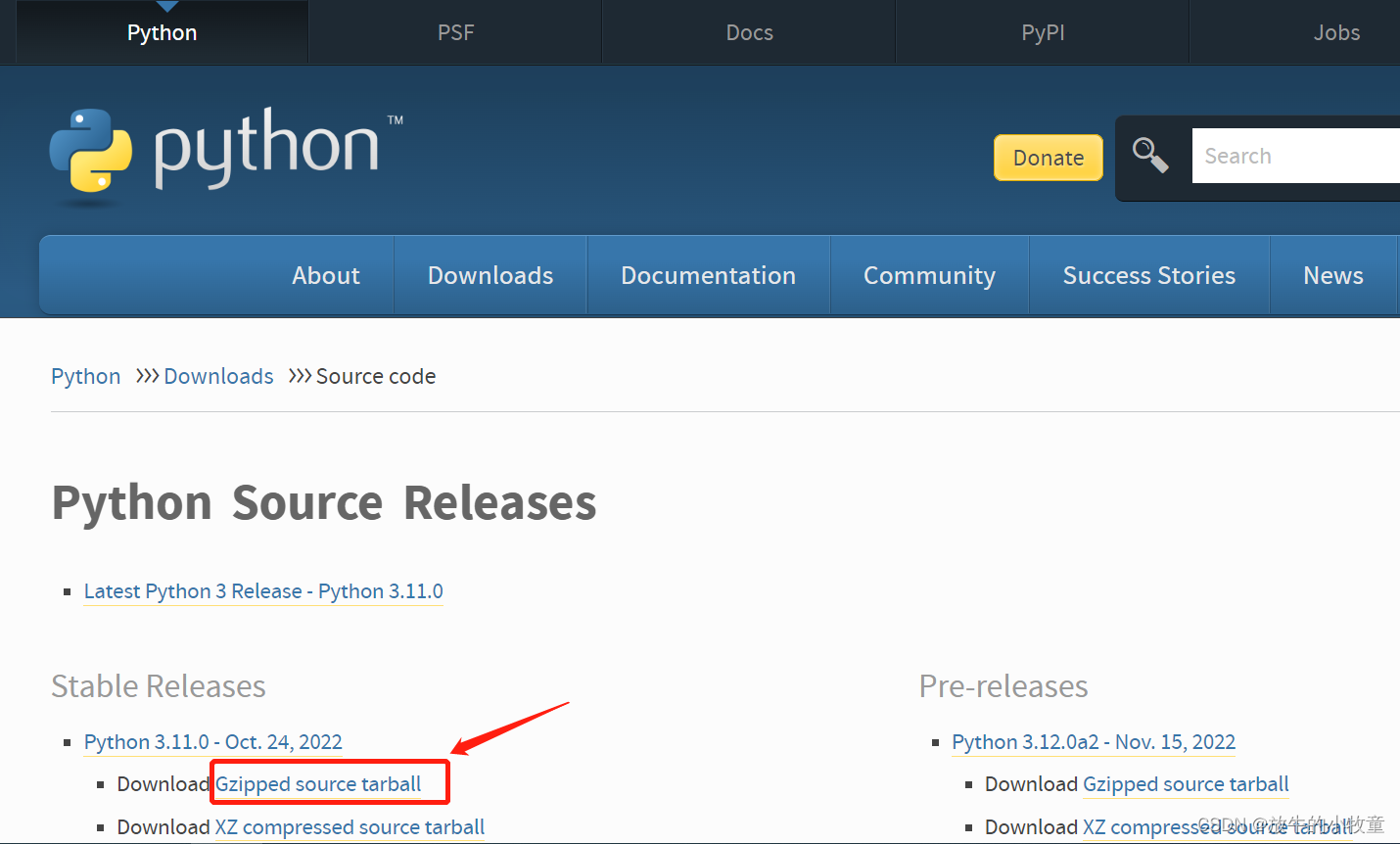The height and width of the screenshot is (844, 1400).
Task: Open the Success Stories menu
Action: pyautogui.click(x=1148, y=275)
